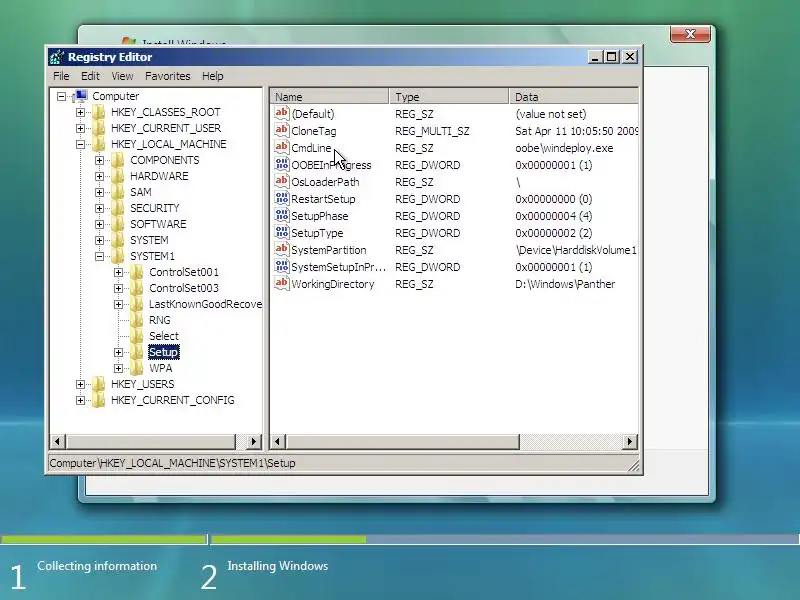800x600 pixels.
Task: Click the HARDWARE folder icon
Action: point(117,176)
